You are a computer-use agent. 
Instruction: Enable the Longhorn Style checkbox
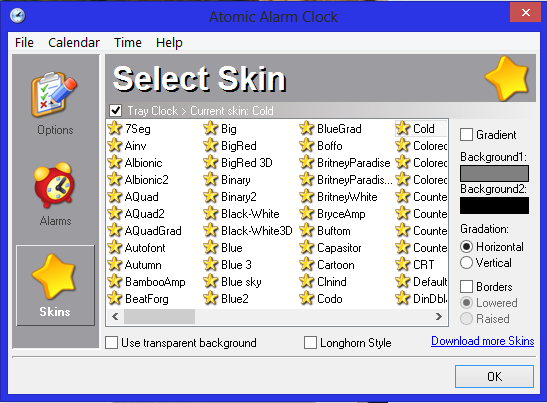pos(310,343)
